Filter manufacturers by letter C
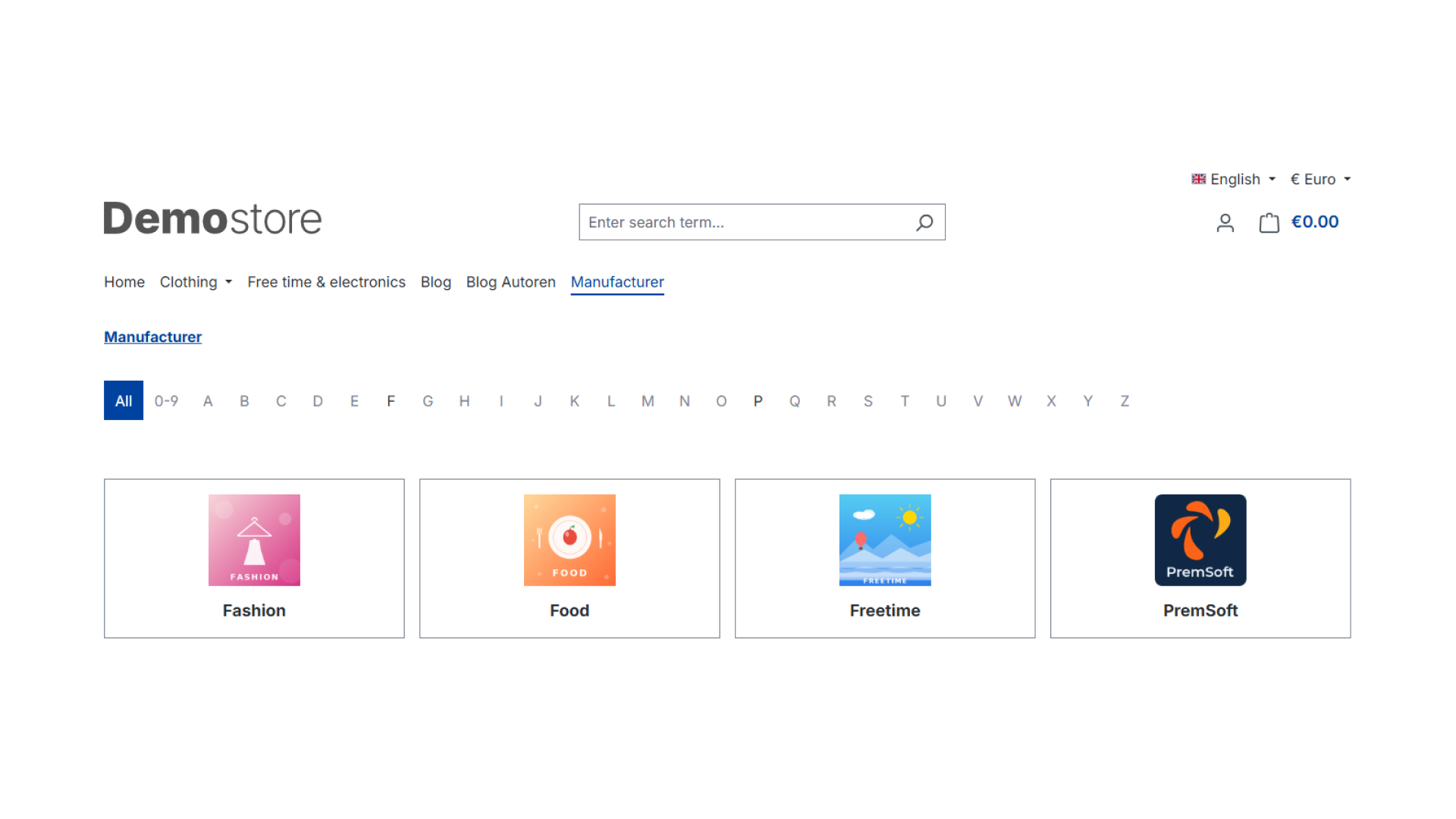The image size is (1456, 819). [x=281, y=400]
